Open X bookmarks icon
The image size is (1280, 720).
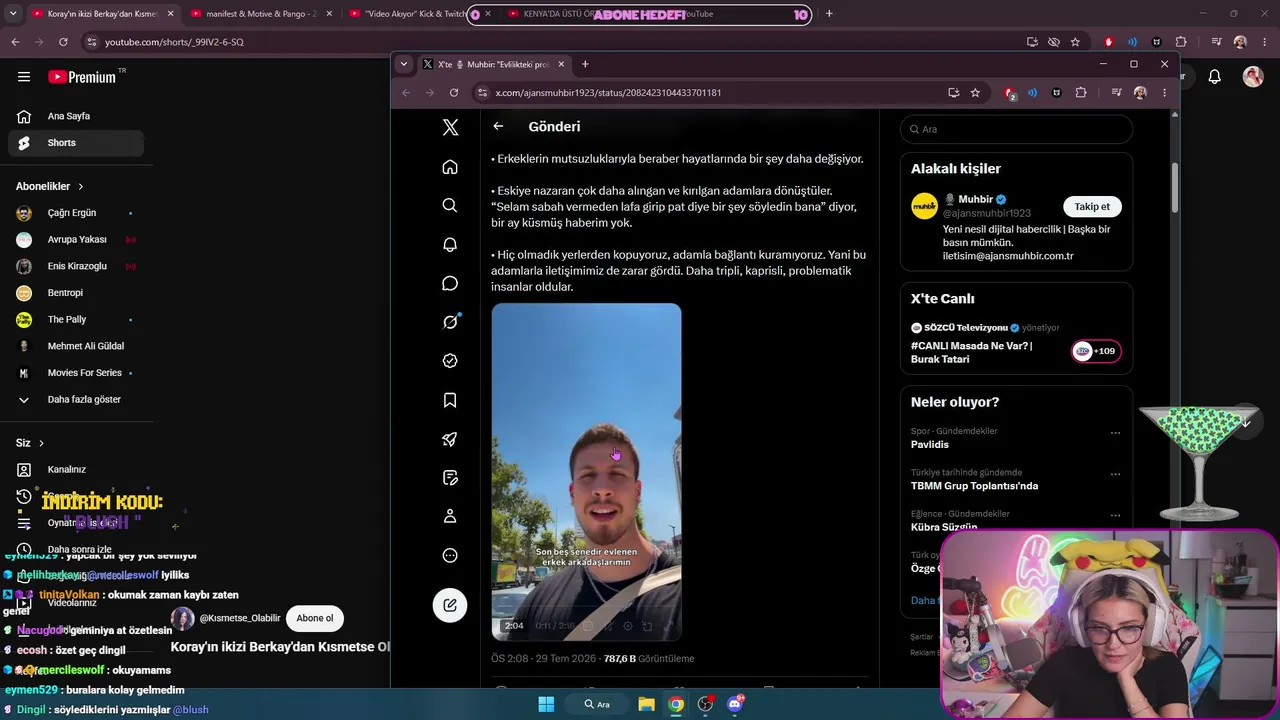tap(450, 400)
